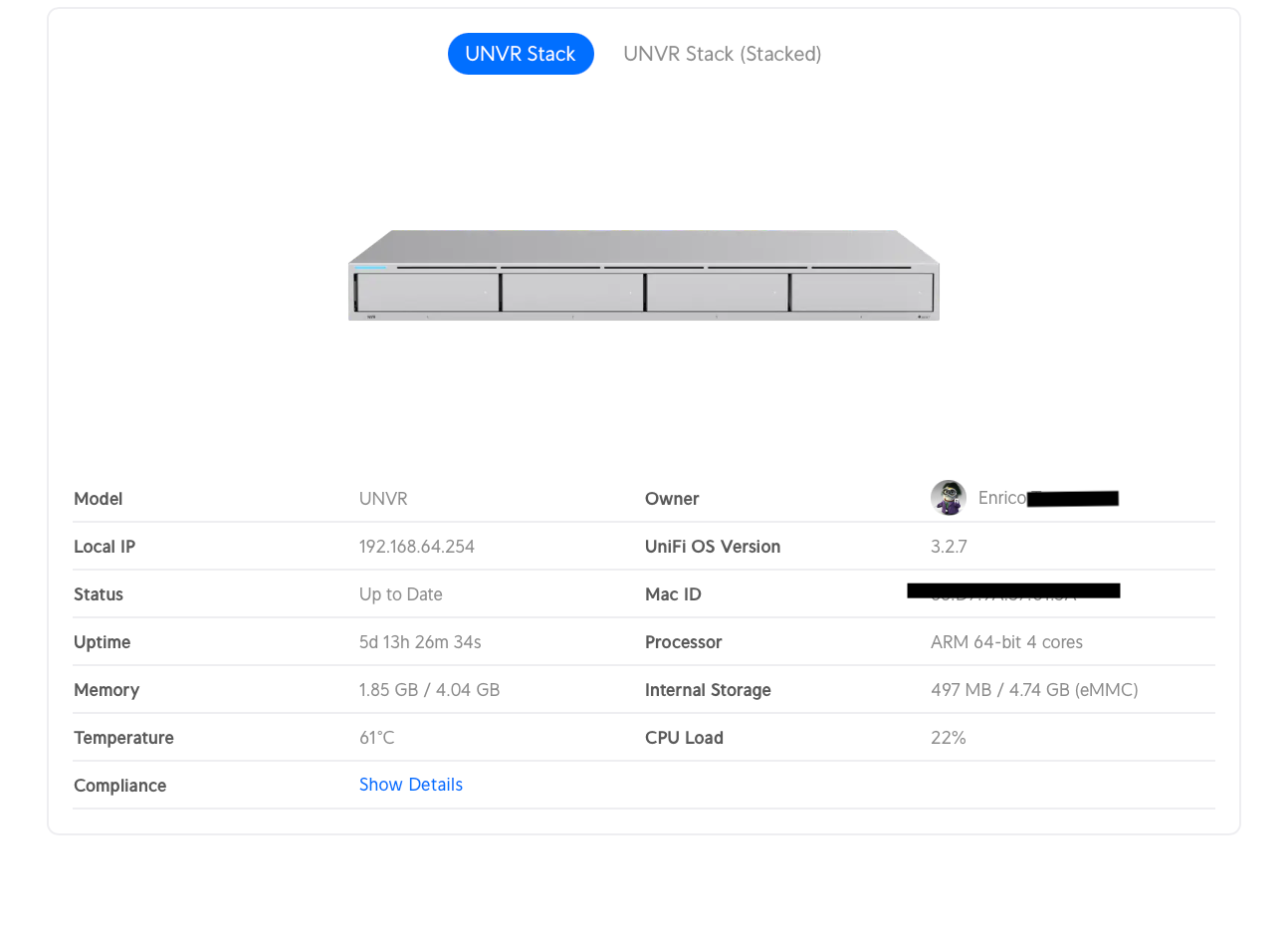Click the redacted Mac ID value
This screenshot has width=1288, height=932.
pyautogui.click(x=1013, y=591)
